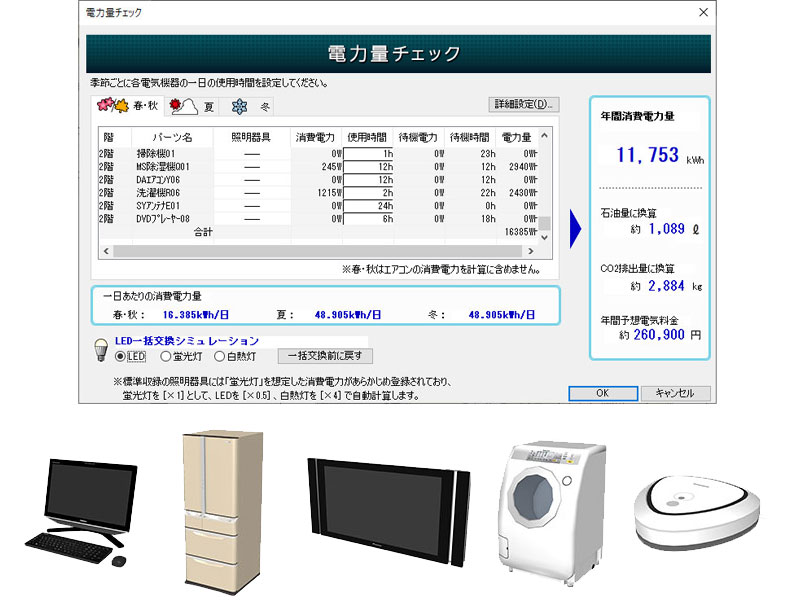
Task: Click the 一括交換前に戻す revert button
Action: 325,355
